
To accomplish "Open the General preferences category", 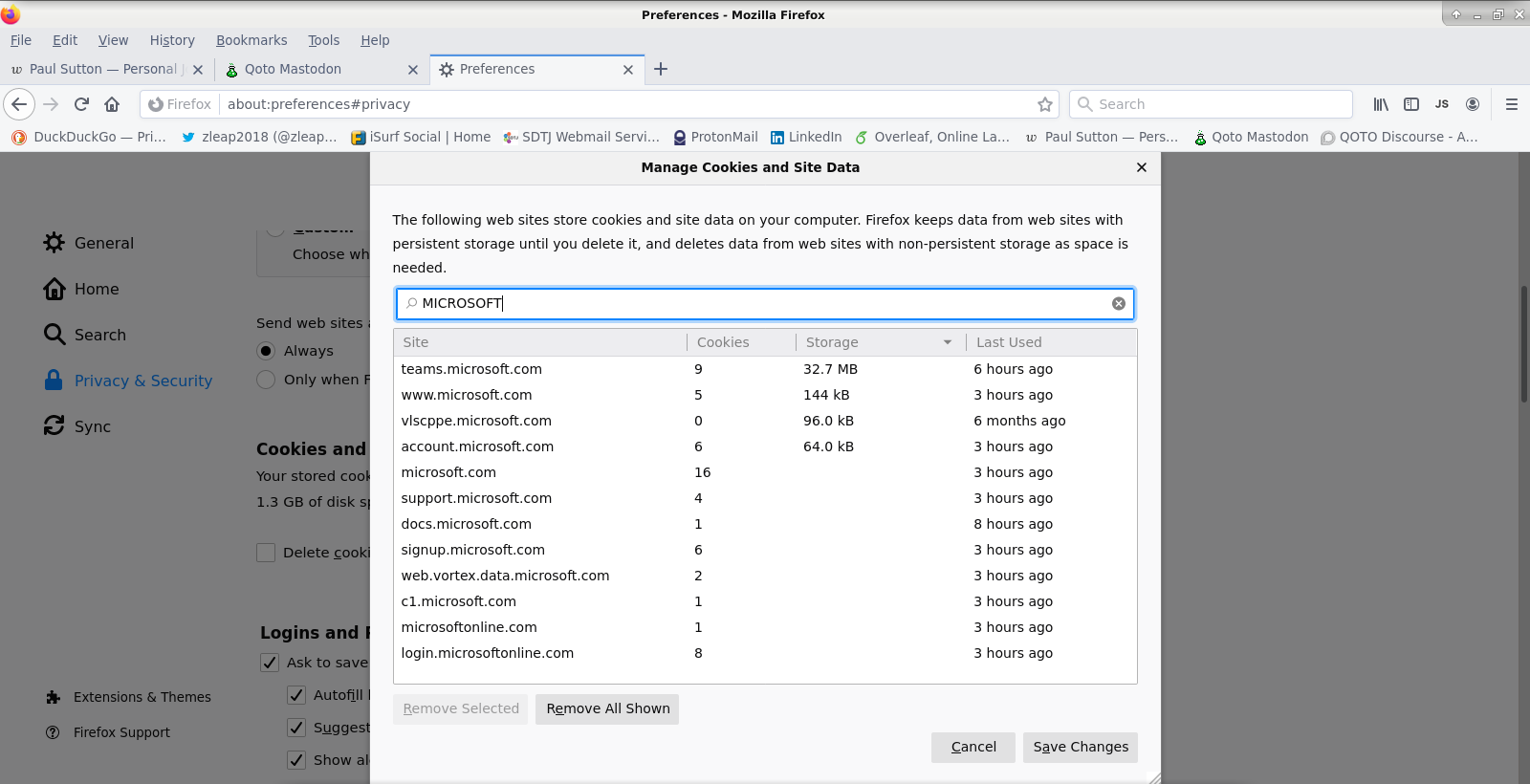I will [88, 243].
